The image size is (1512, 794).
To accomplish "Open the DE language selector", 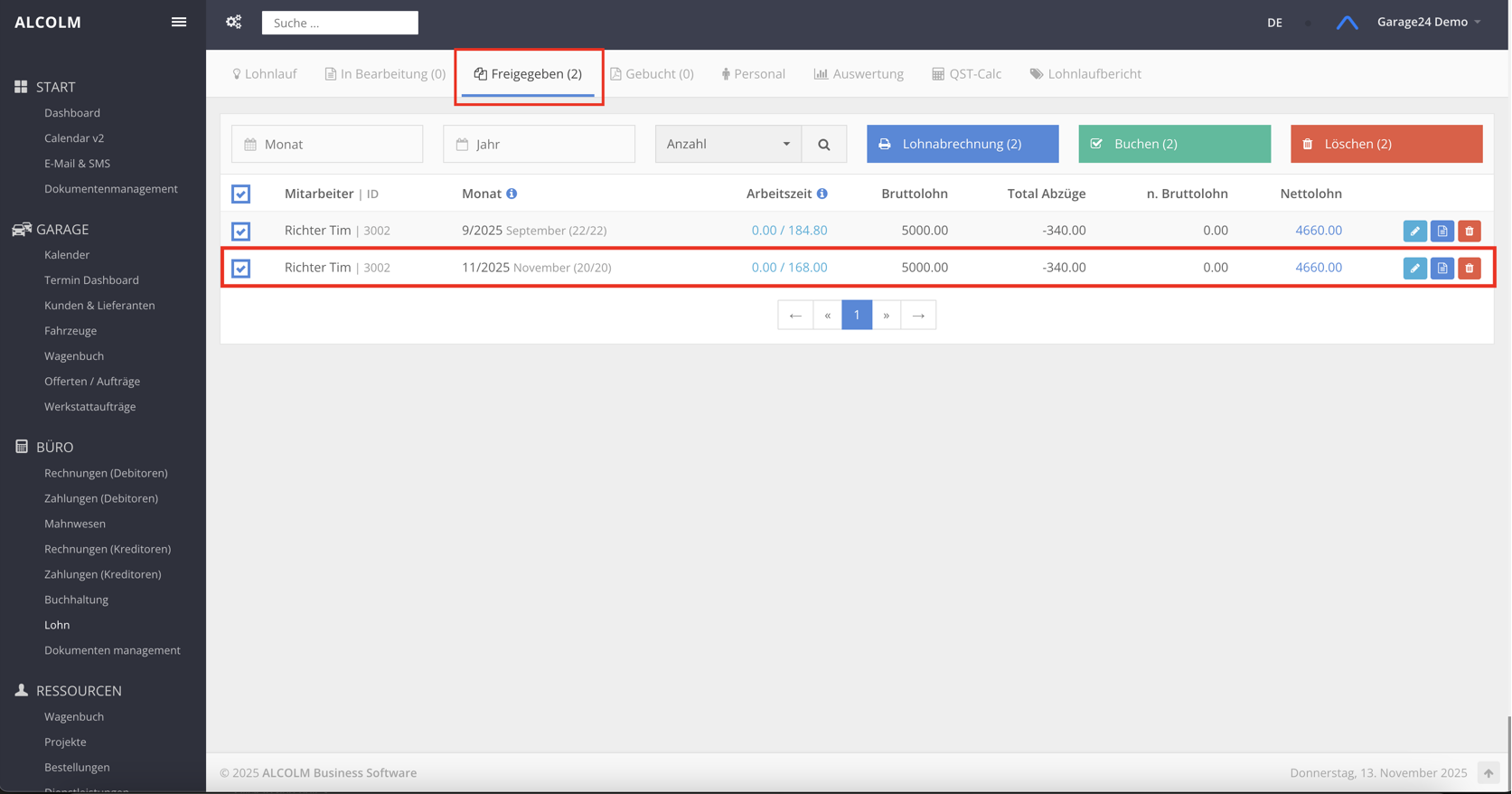I will click(x=1274, y=23).
